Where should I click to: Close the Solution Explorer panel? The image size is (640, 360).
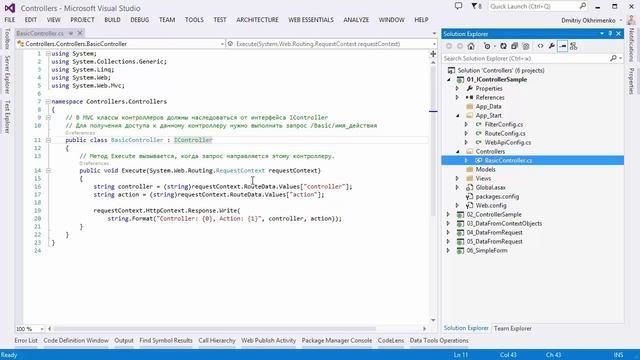pyautogui.click(x=618, y=34)
